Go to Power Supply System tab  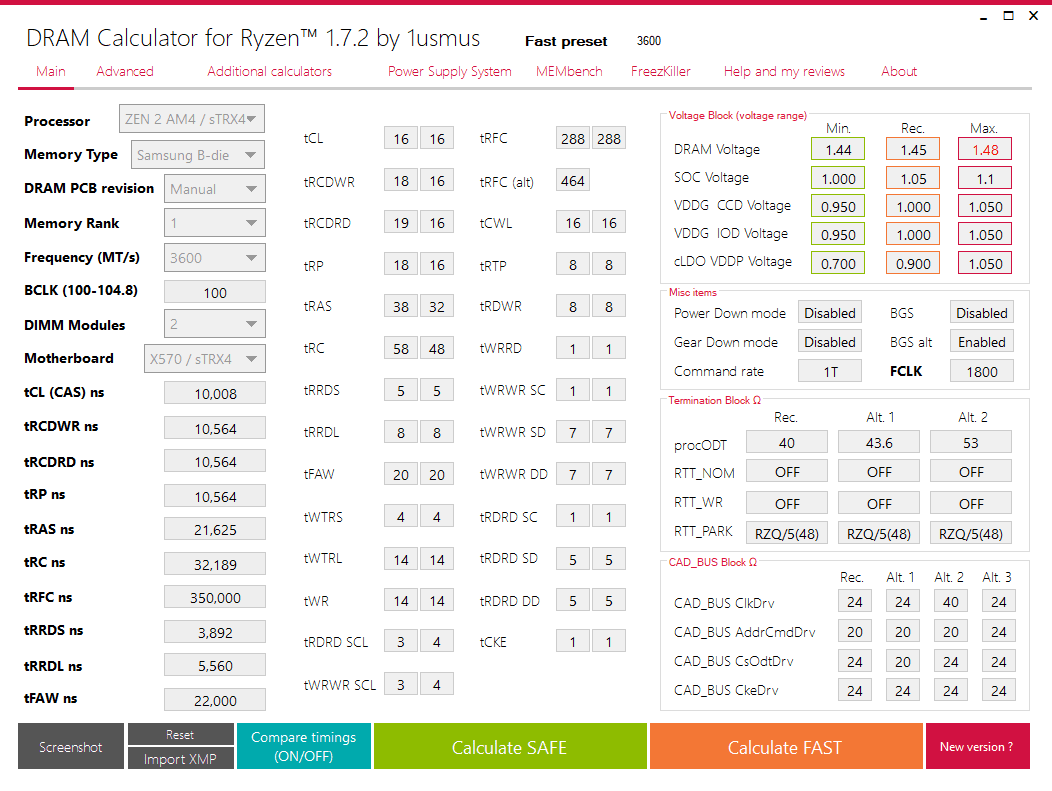pos(450,71)
